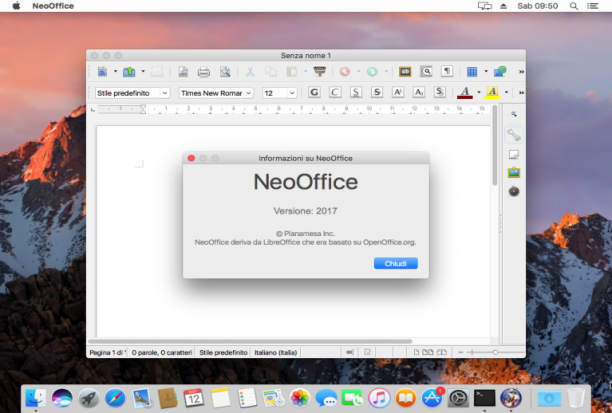This screenshot has width=612, height=413.
Task: Toggle strikethrough 'S' formatting
Action: (377, 93)
